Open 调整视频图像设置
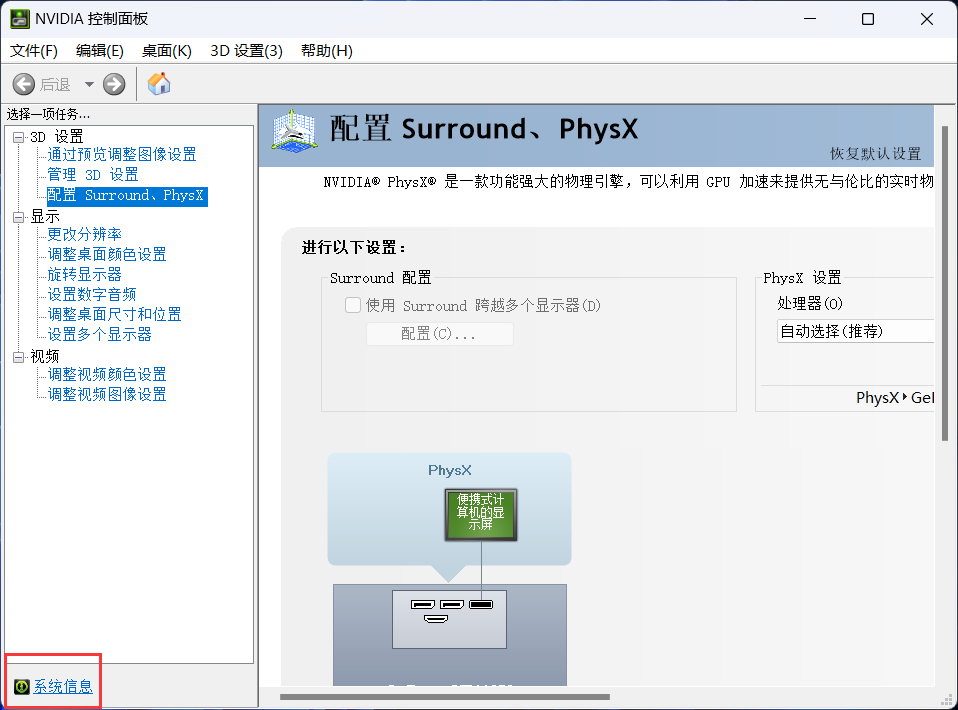958x710 pixels. point(107,394)
